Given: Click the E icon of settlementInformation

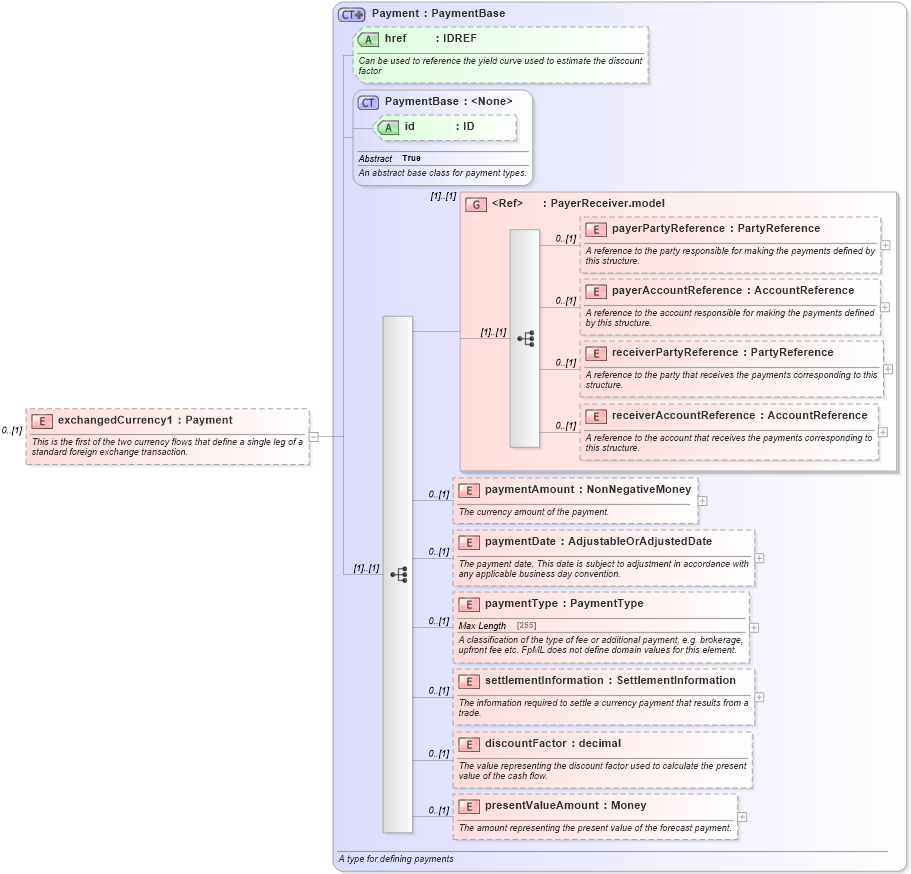Looking at the screenshot, I should pos(469,682).
